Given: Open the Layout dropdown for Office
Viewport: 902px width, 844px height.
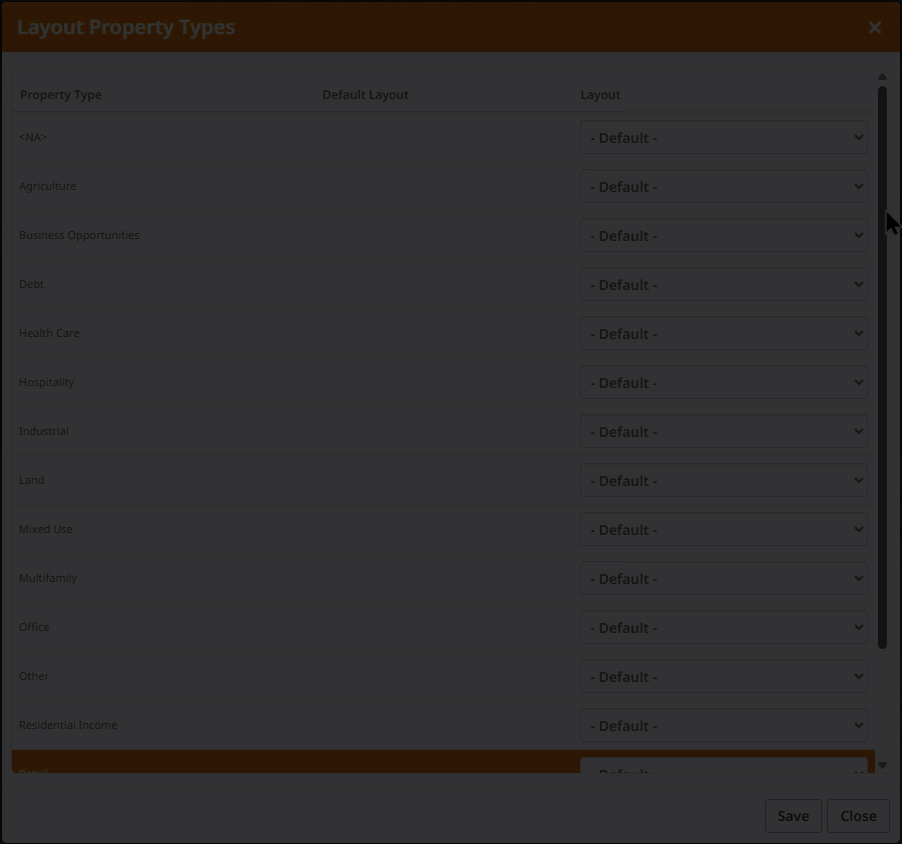Looking at the screenshot, I should coord(724,627).
